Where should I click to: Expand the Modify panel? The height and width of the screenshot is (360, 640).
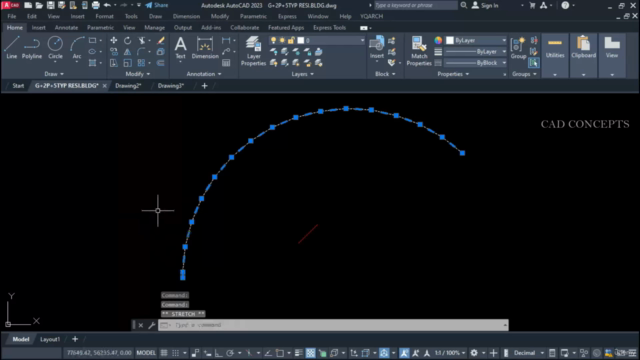pyautogui.click(x=138, y=74)
